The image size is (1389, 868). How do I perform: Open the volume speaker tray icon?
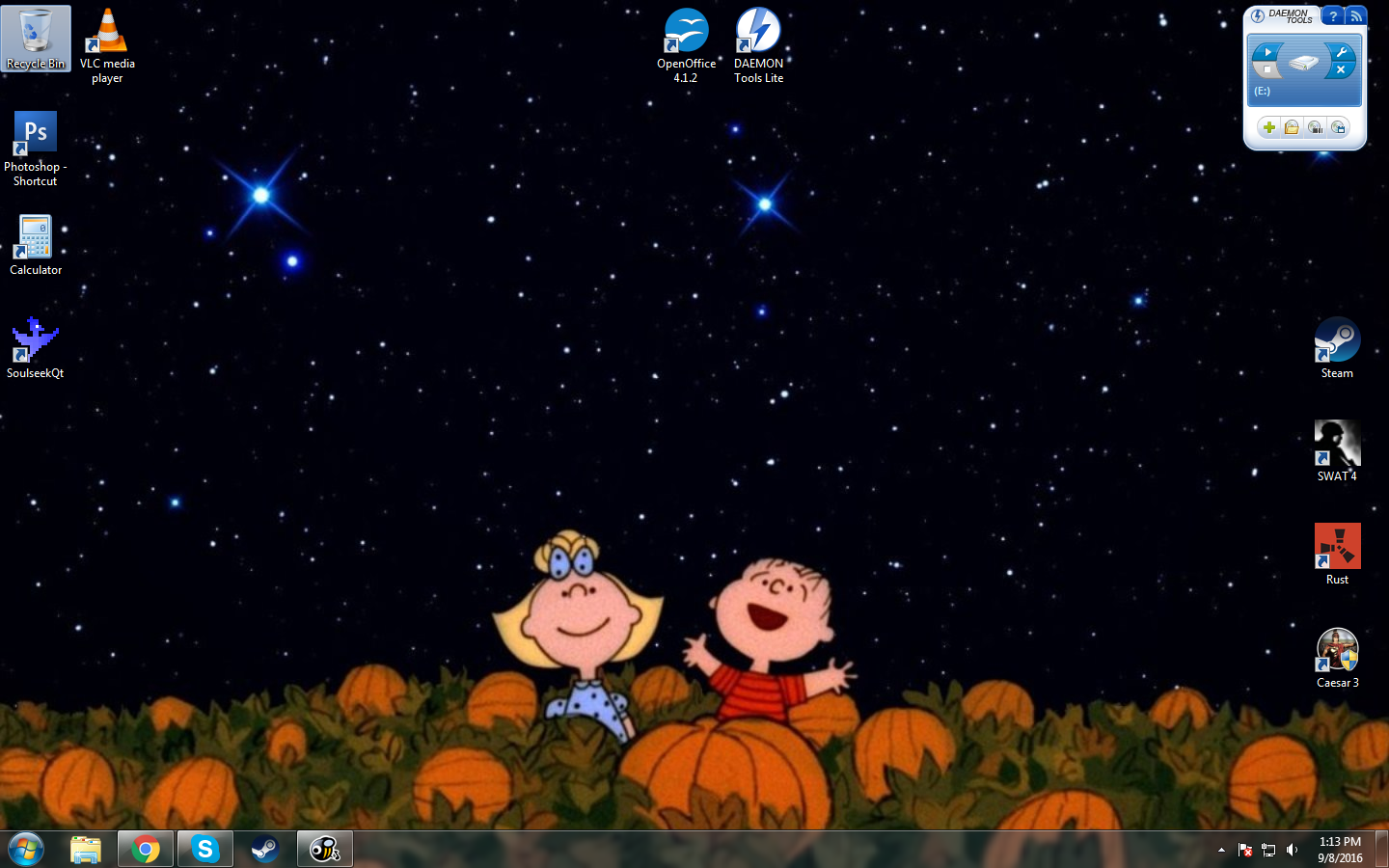point(1293,850)
